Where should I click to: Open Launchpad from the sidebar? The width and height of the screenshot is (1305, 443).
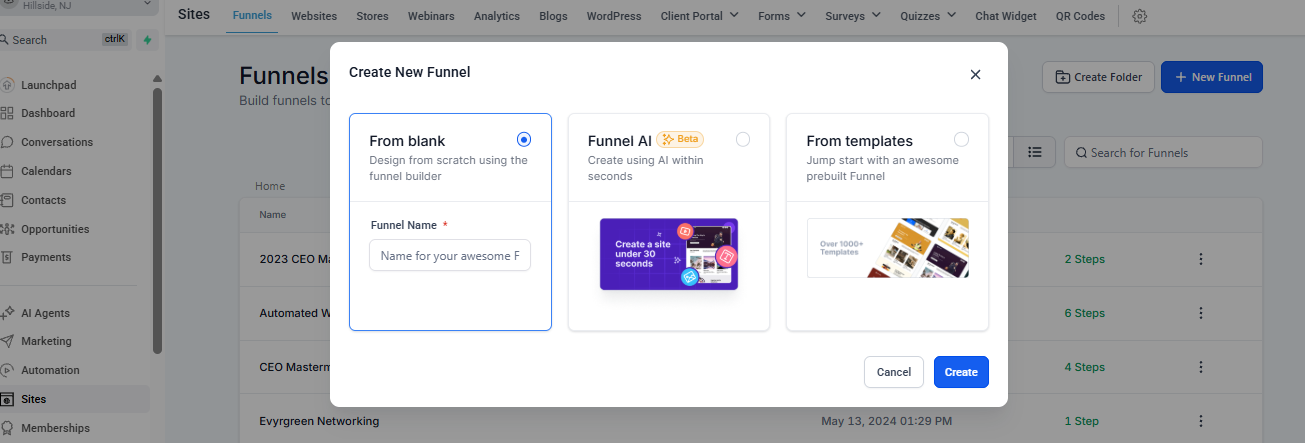click(x=48, y=85)
